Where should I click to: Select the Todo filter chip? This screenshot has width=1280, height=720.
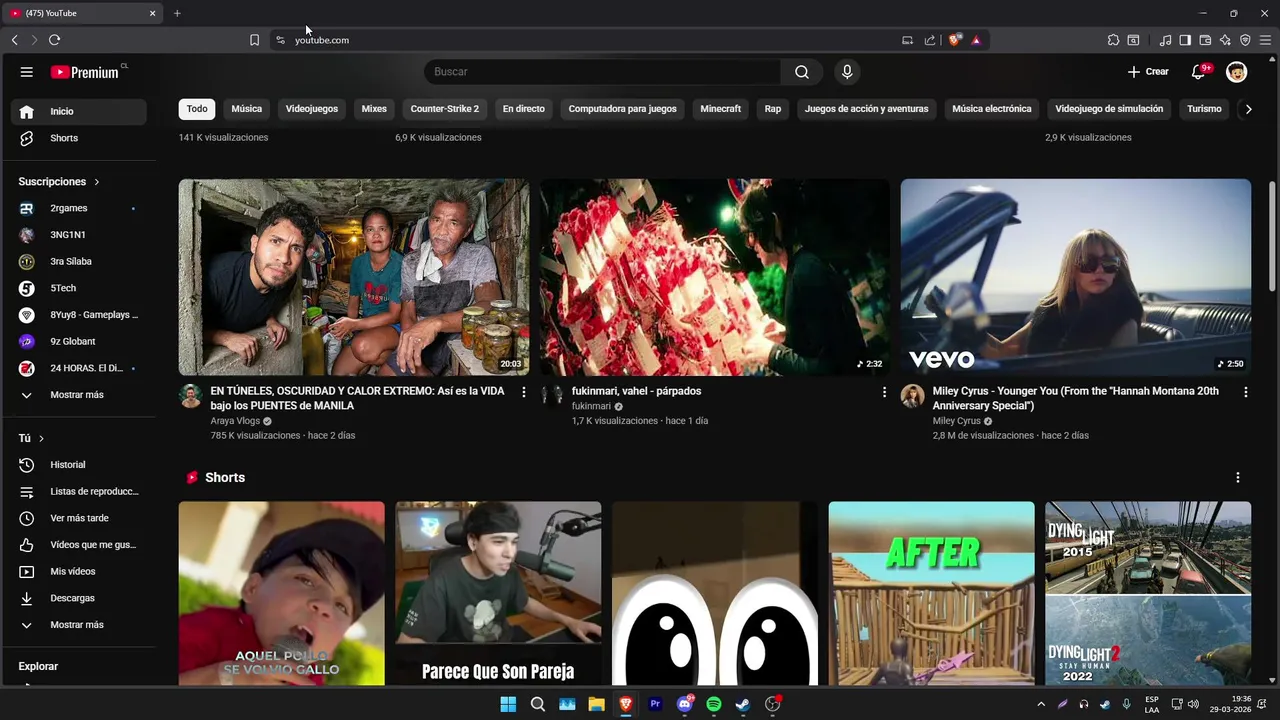(197, 109)
